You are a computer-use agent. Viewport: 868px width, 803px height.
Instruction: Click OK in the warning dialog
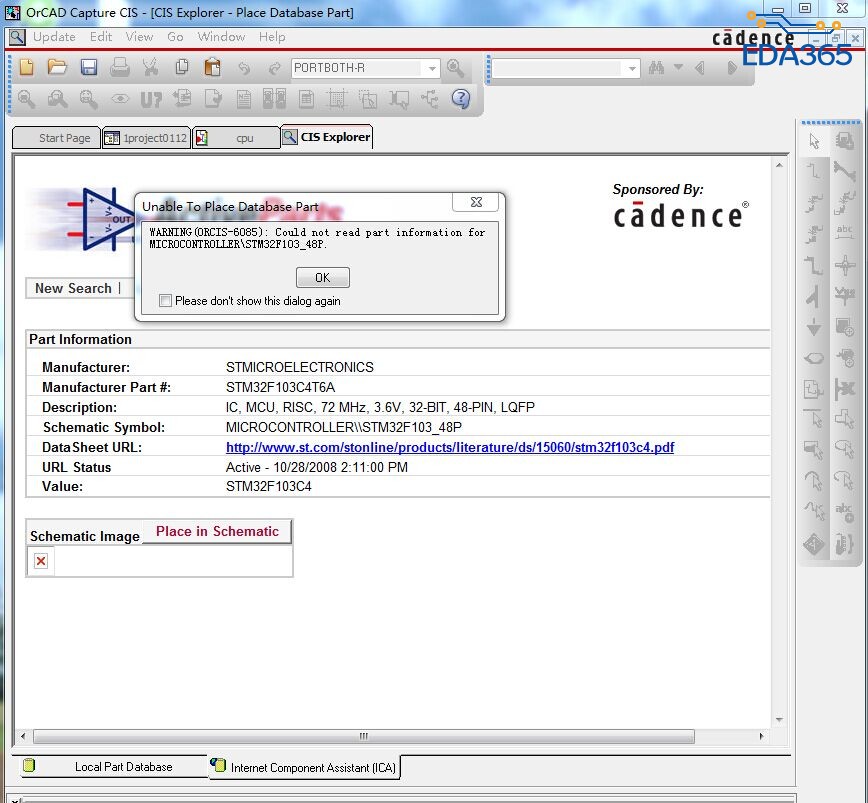(323, 277)
